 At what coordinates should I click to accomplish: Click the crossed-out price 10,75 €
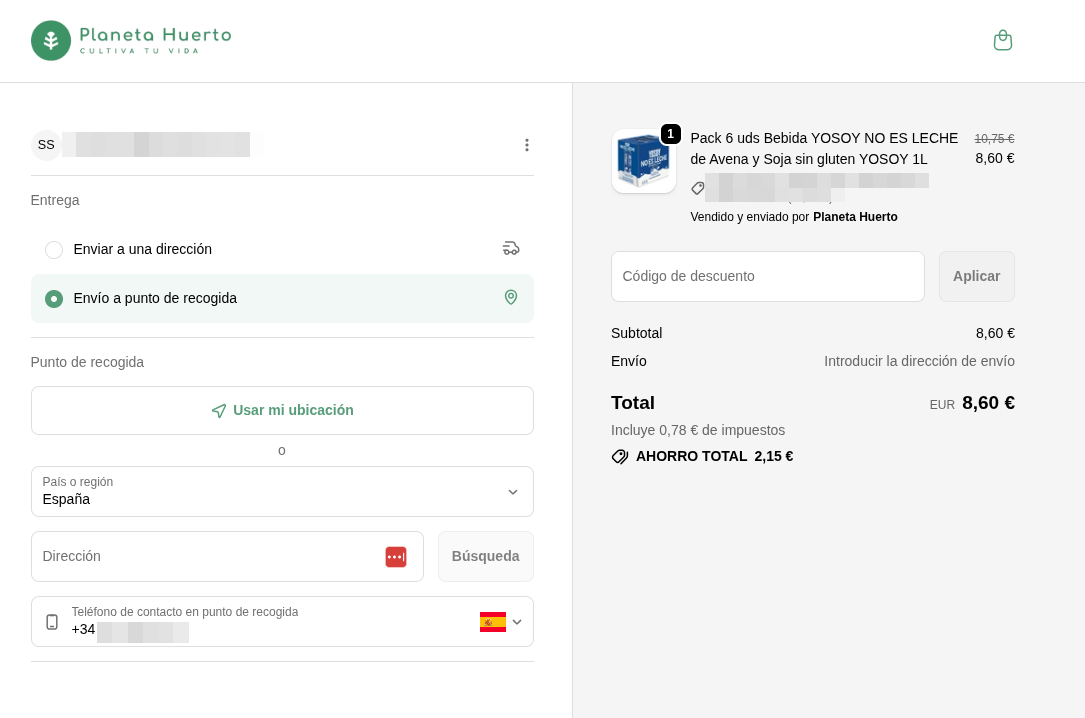[994, 138]
